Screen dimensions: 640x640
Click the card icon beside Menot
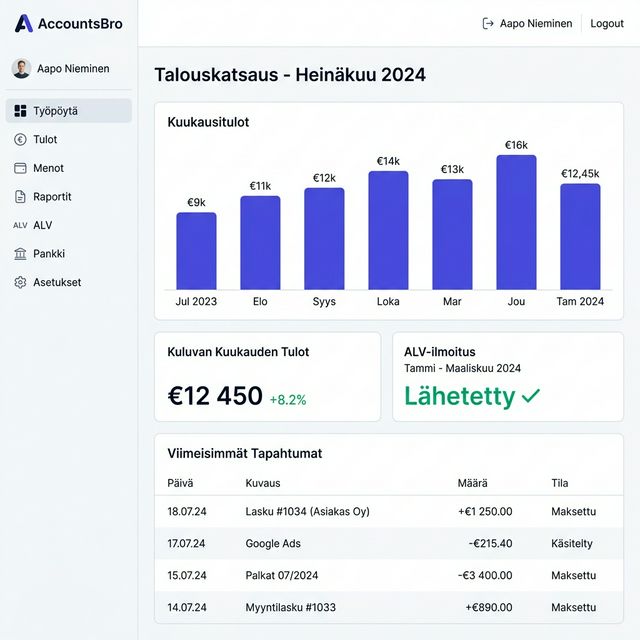20,168
